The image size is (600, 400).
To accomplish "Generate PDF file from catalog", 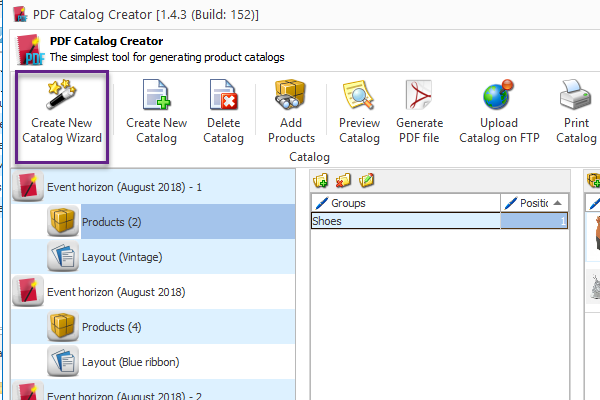I will point(419,112).
